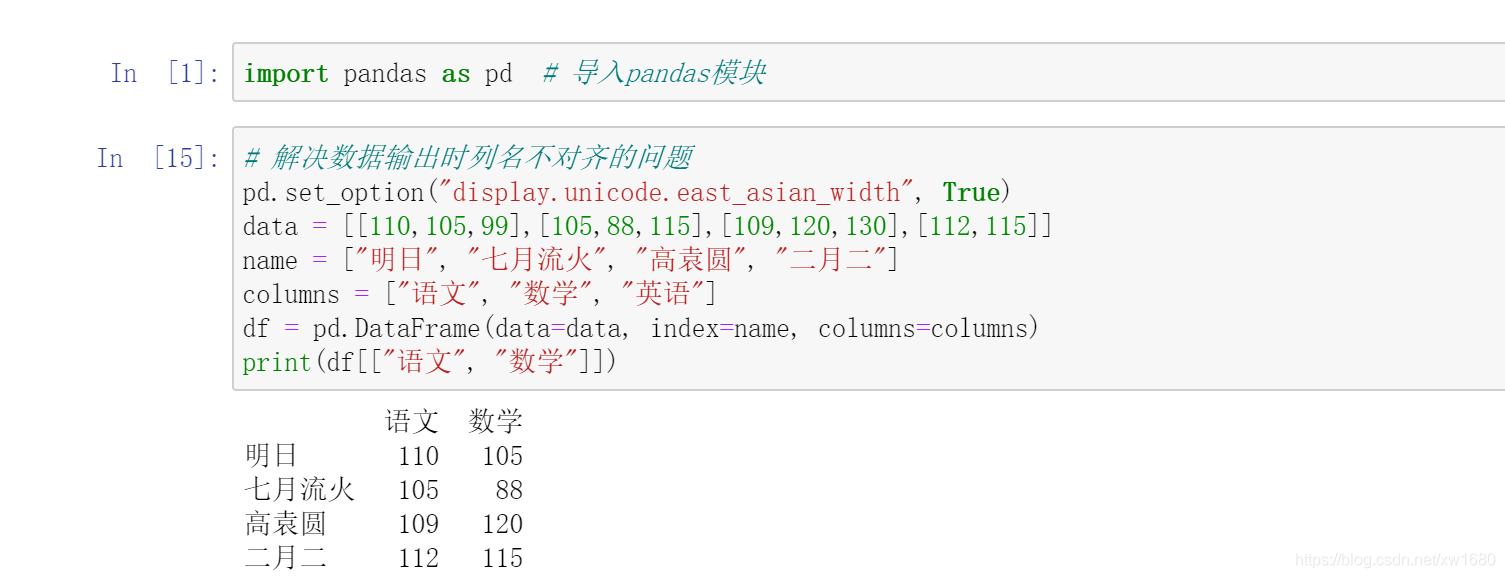Image resolution: width=1505 pixels, height=578 pixels.
Task: Click the print(df[[...]]) statement line
Action: point(429,363)
